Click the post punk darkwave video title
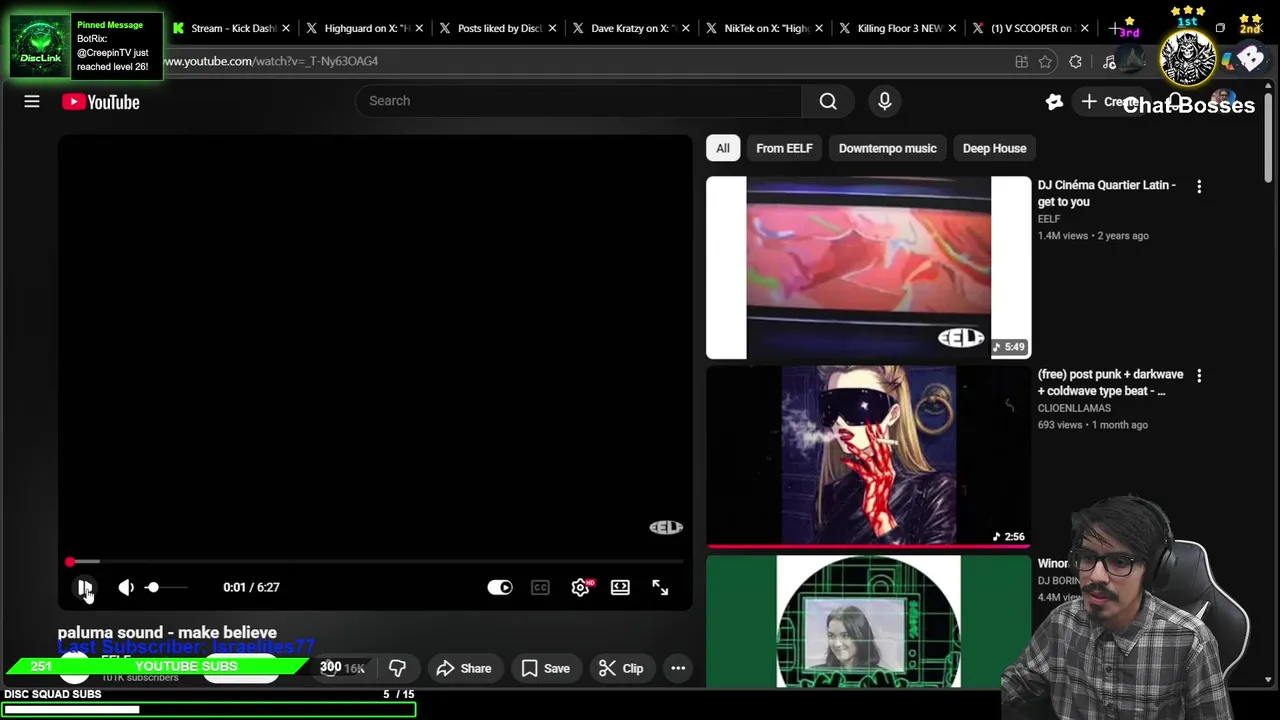Screen dimensions: 1280x720 coord(1110,382)
